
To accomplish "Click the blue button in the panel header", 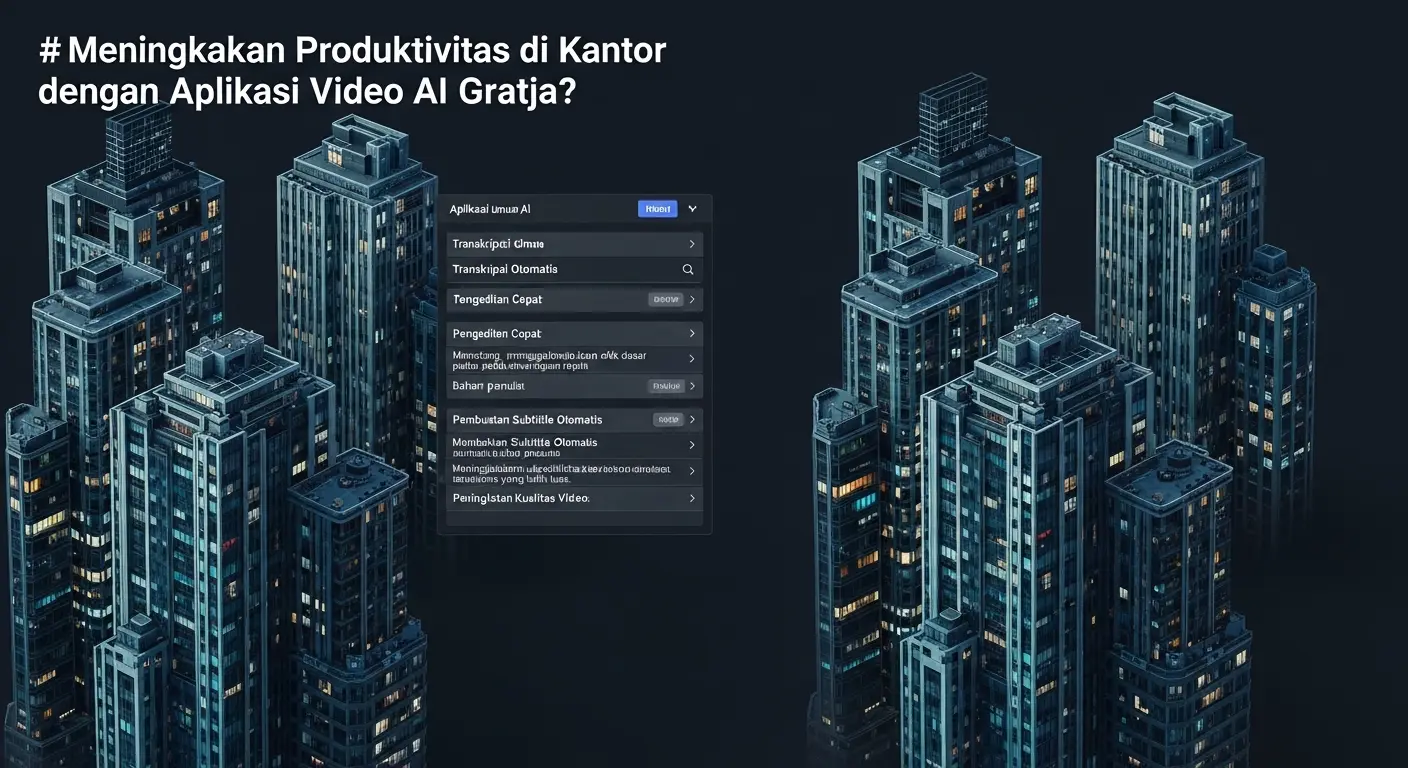I will [x=657, y=208].
